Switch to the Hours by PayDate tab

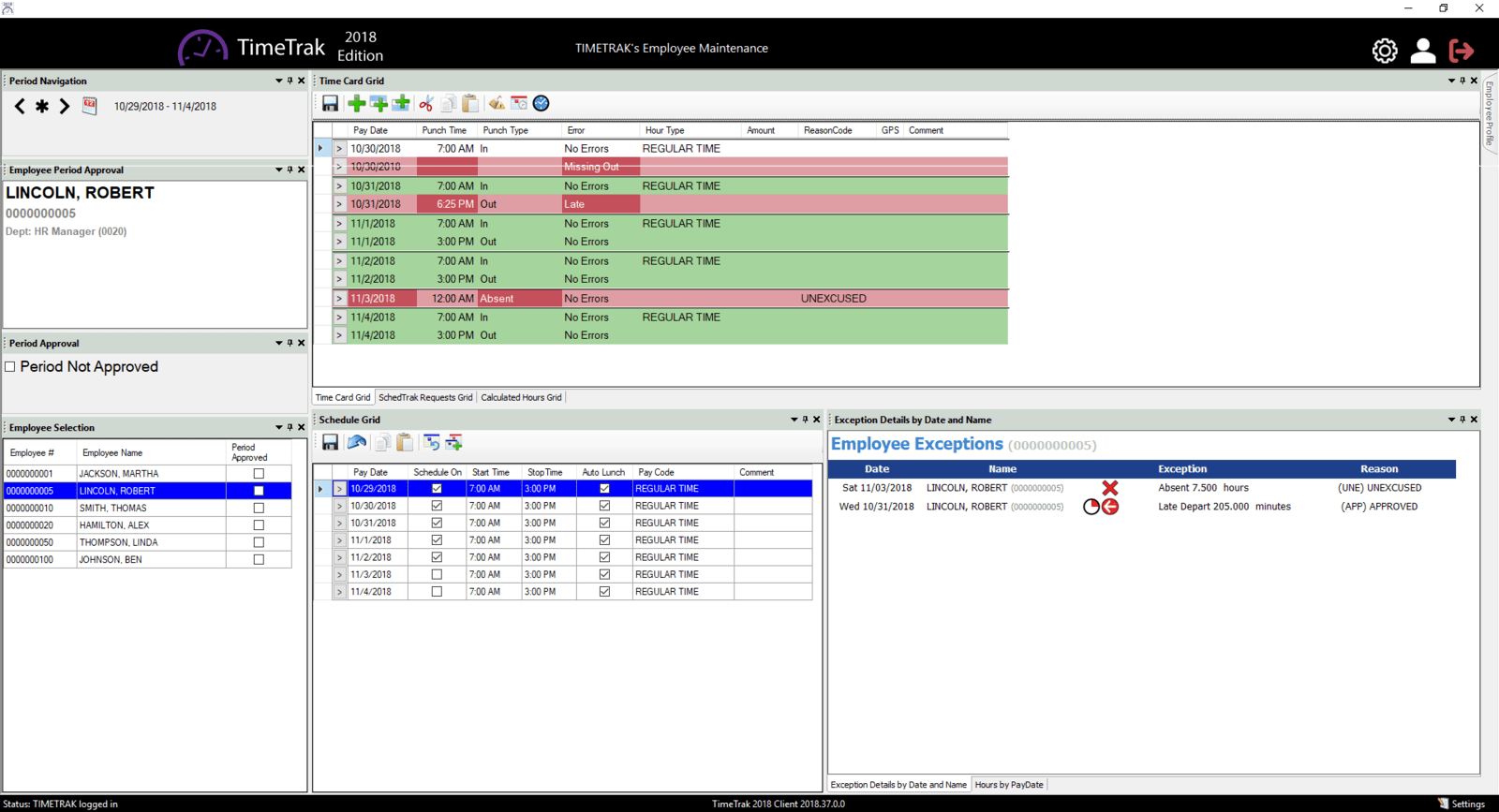click(1009, 785)
